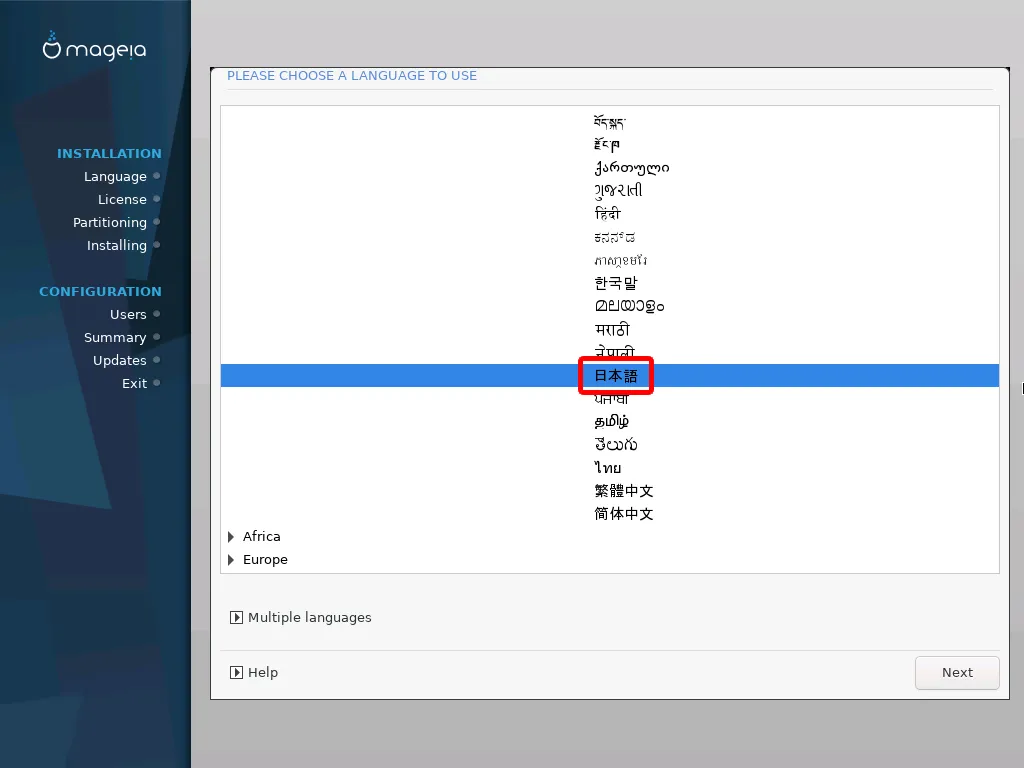This screenshot has width=1024, height=768.
Task: Click the status dot beside the Users step
Action: pos(157,314)
